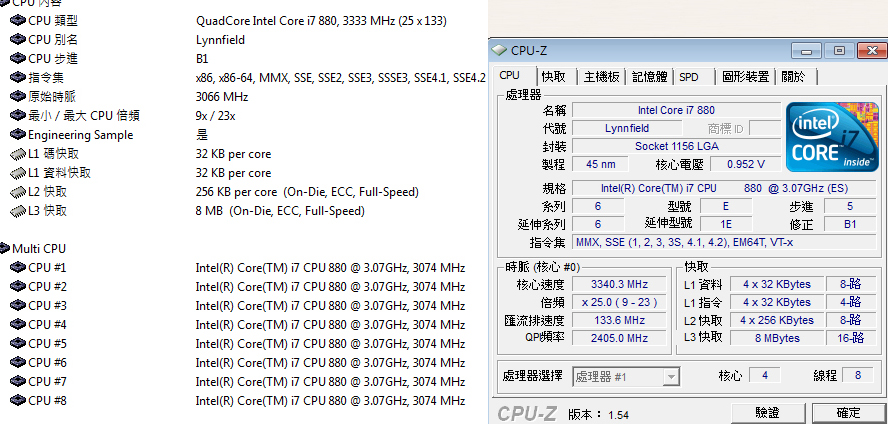888x424 pixels.
Task: Switch to the 快取 tab
Action: click(557, 77)
